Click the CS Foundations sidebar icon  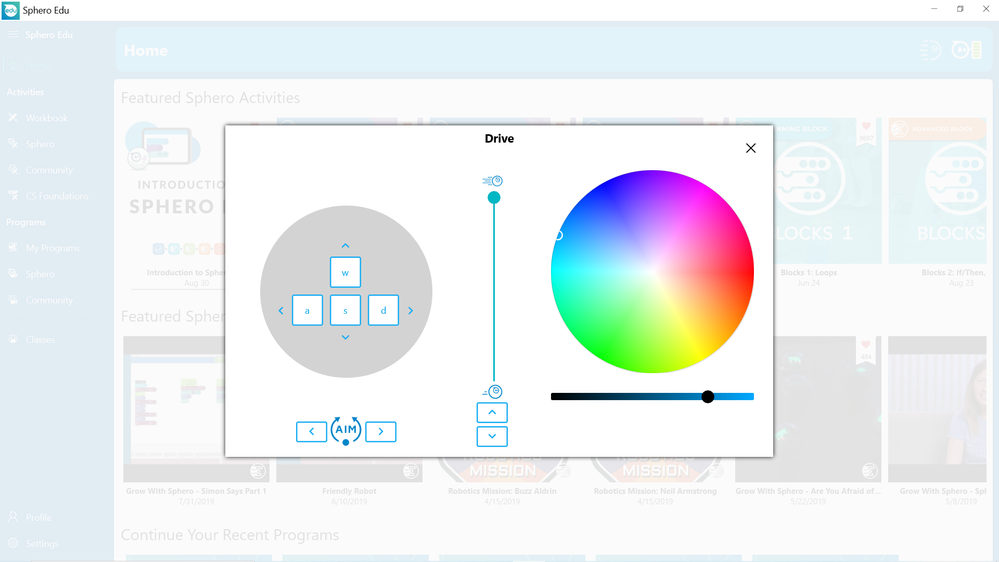[13, 196]
